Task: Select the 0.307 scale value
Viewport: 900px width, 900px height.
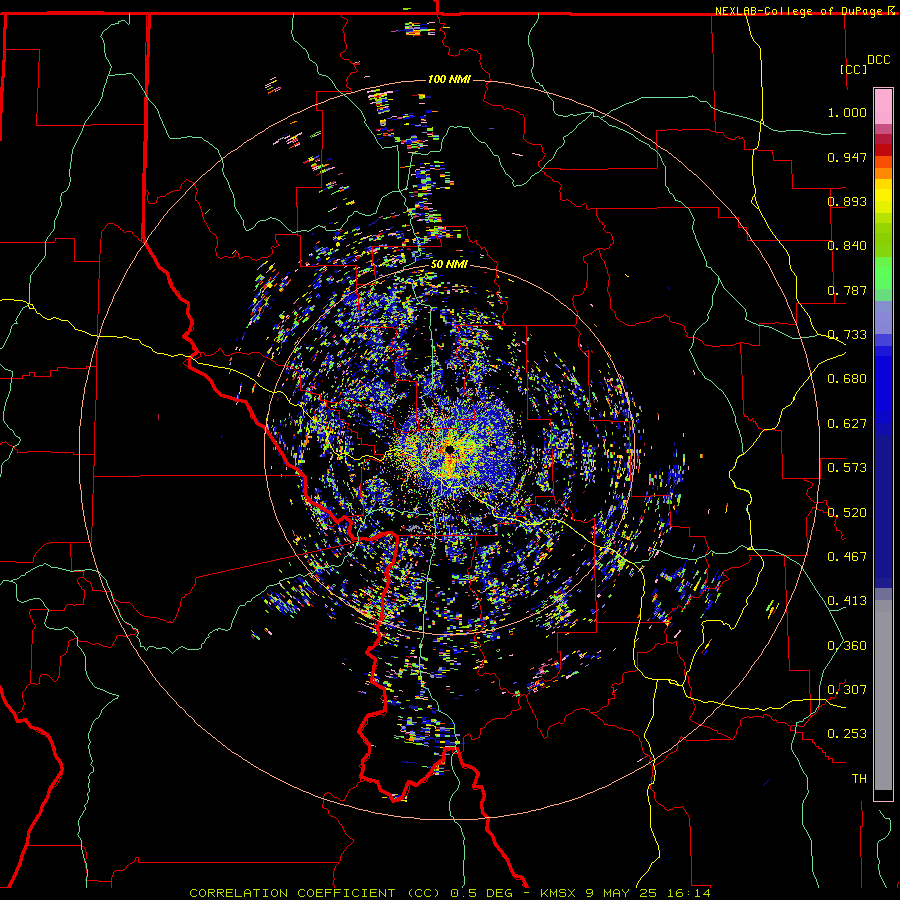Action: click(847, 690)
